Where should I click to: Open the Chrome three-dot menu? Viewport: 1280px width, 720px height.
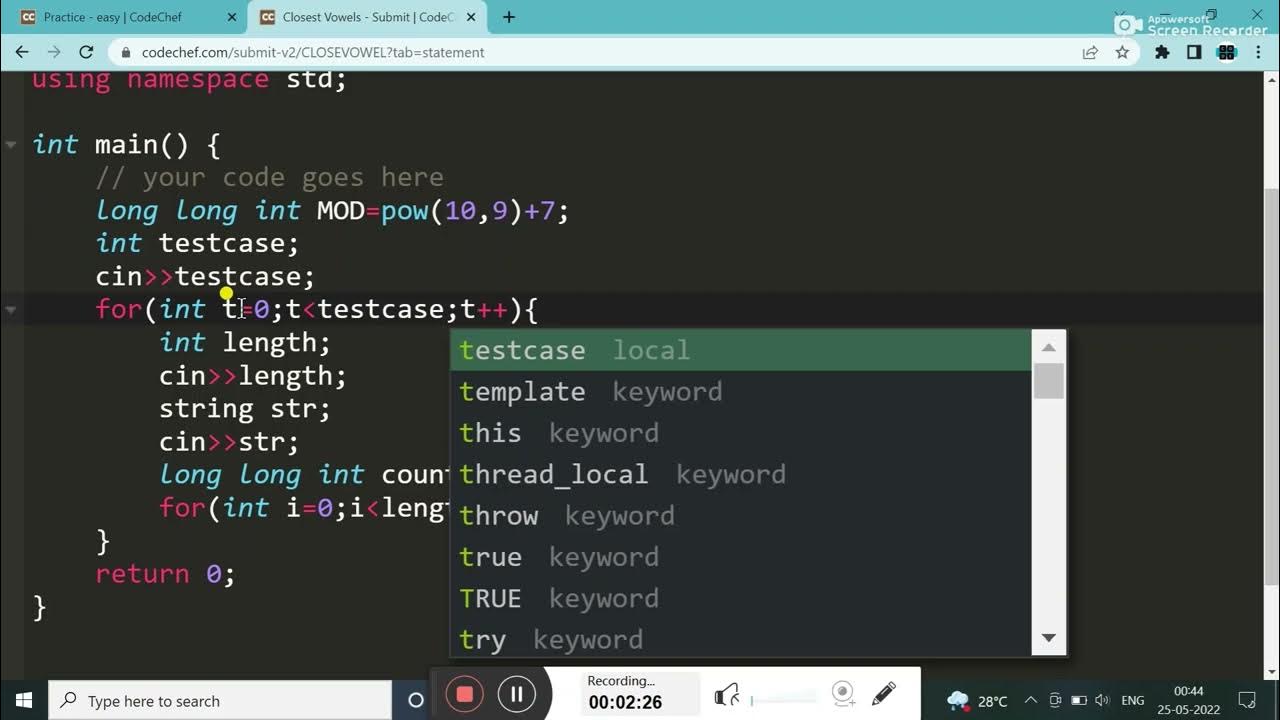click(1258, 52)
